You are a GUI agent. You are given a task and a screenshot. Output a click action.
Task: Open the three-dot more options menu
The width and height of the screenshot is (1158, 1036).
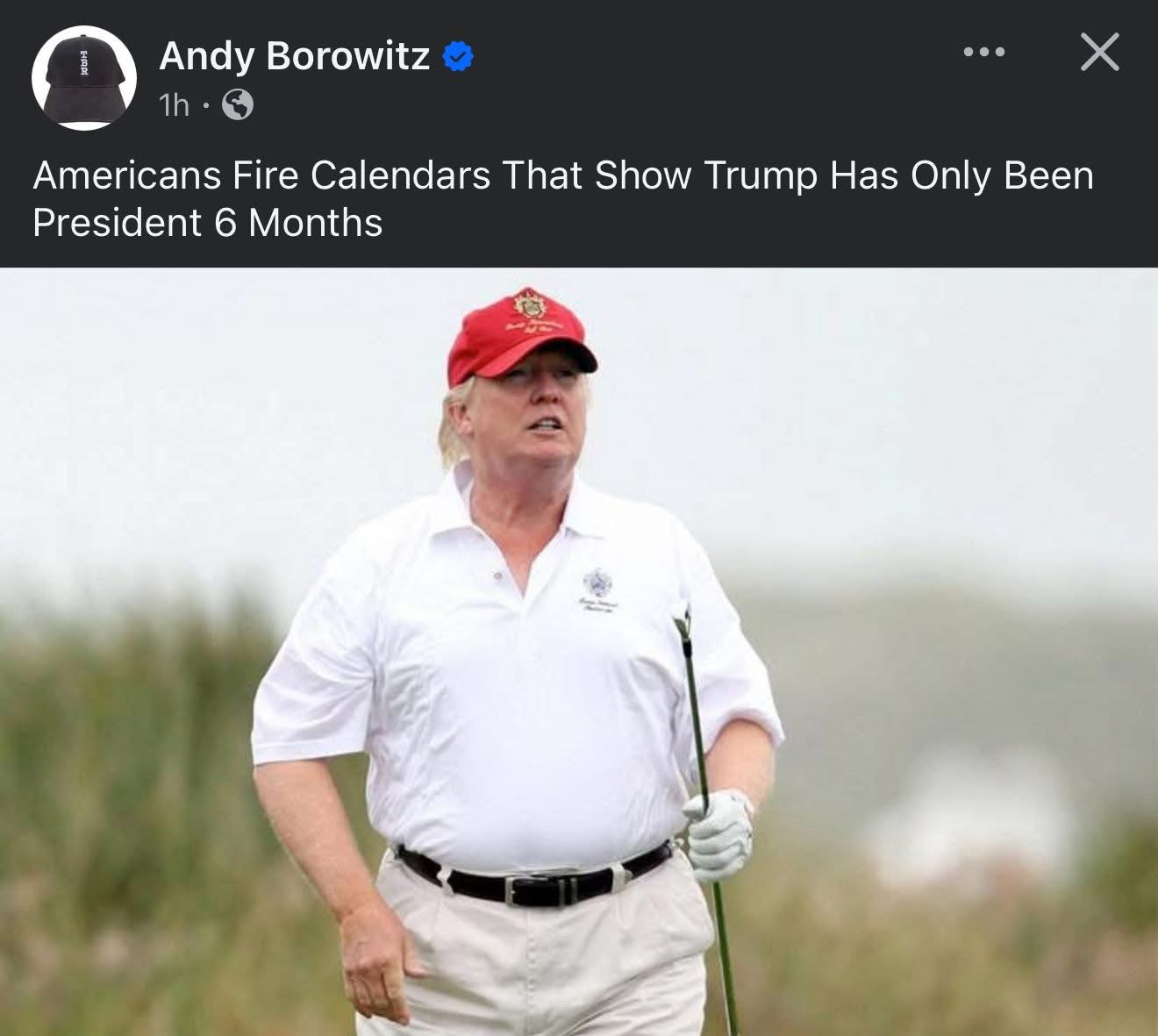pos(983,53)
